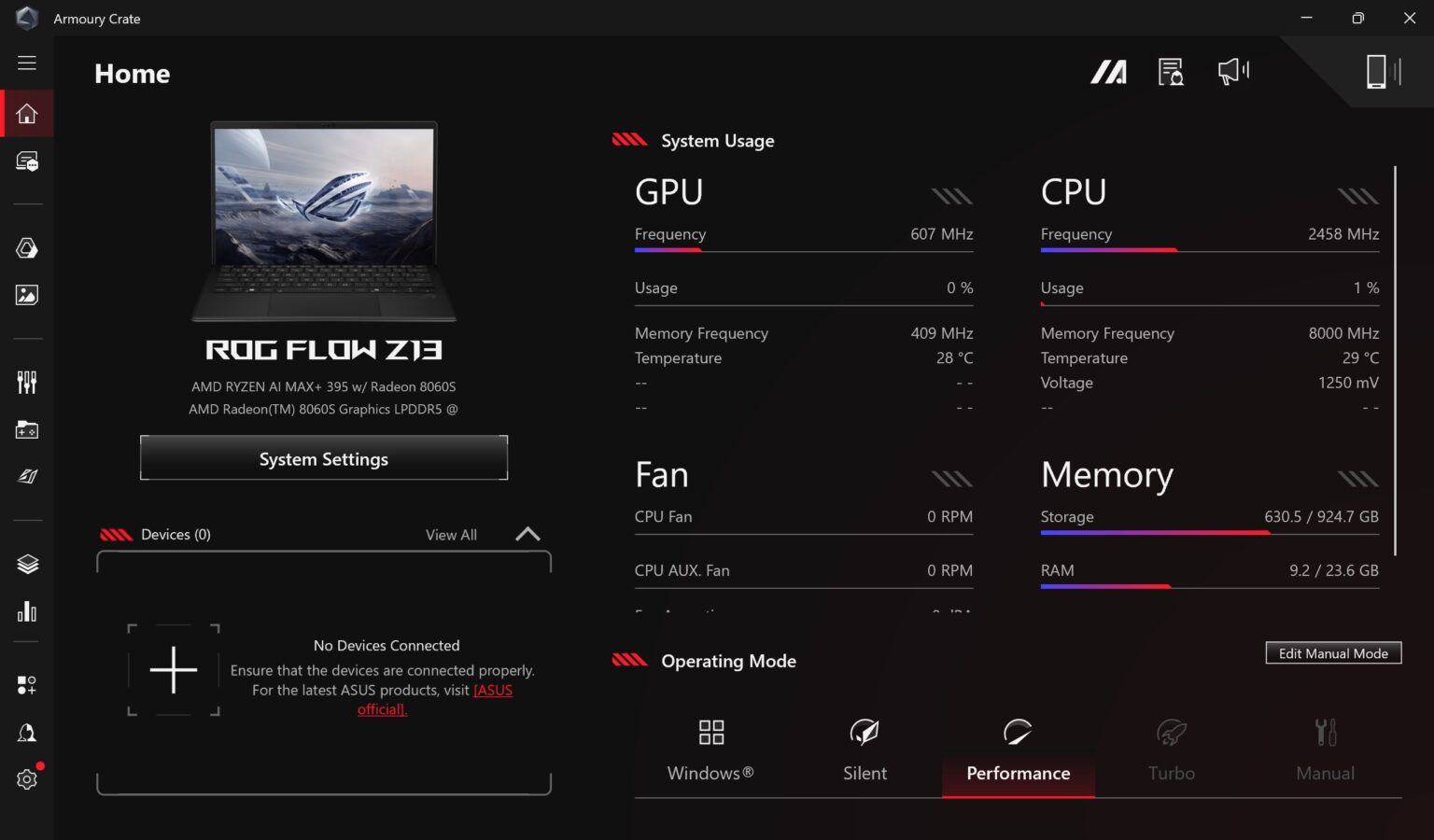Screen dimensions: 1434x840
Task: Switch to the Windows operating mode
Action: coord(710,751)
